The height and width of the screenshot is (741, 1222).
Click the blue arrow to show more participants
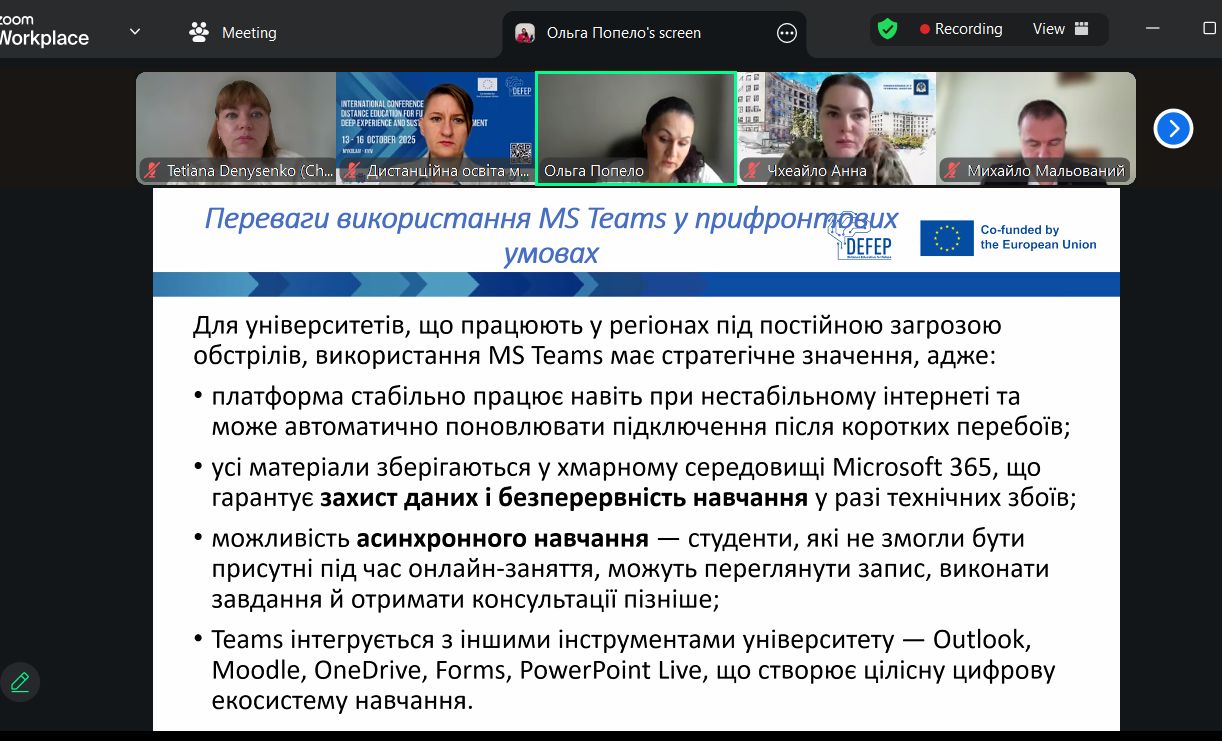(1173, 128)
